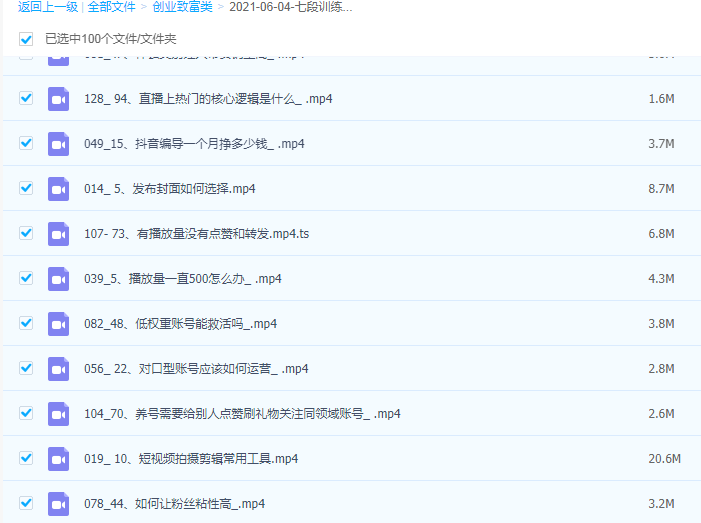Image resolution: width=701 pixels, height=523 pixels.
Task: Uncheck the select-all checkbox beside 已选中100个文件
Action: (x=26, y=39)
